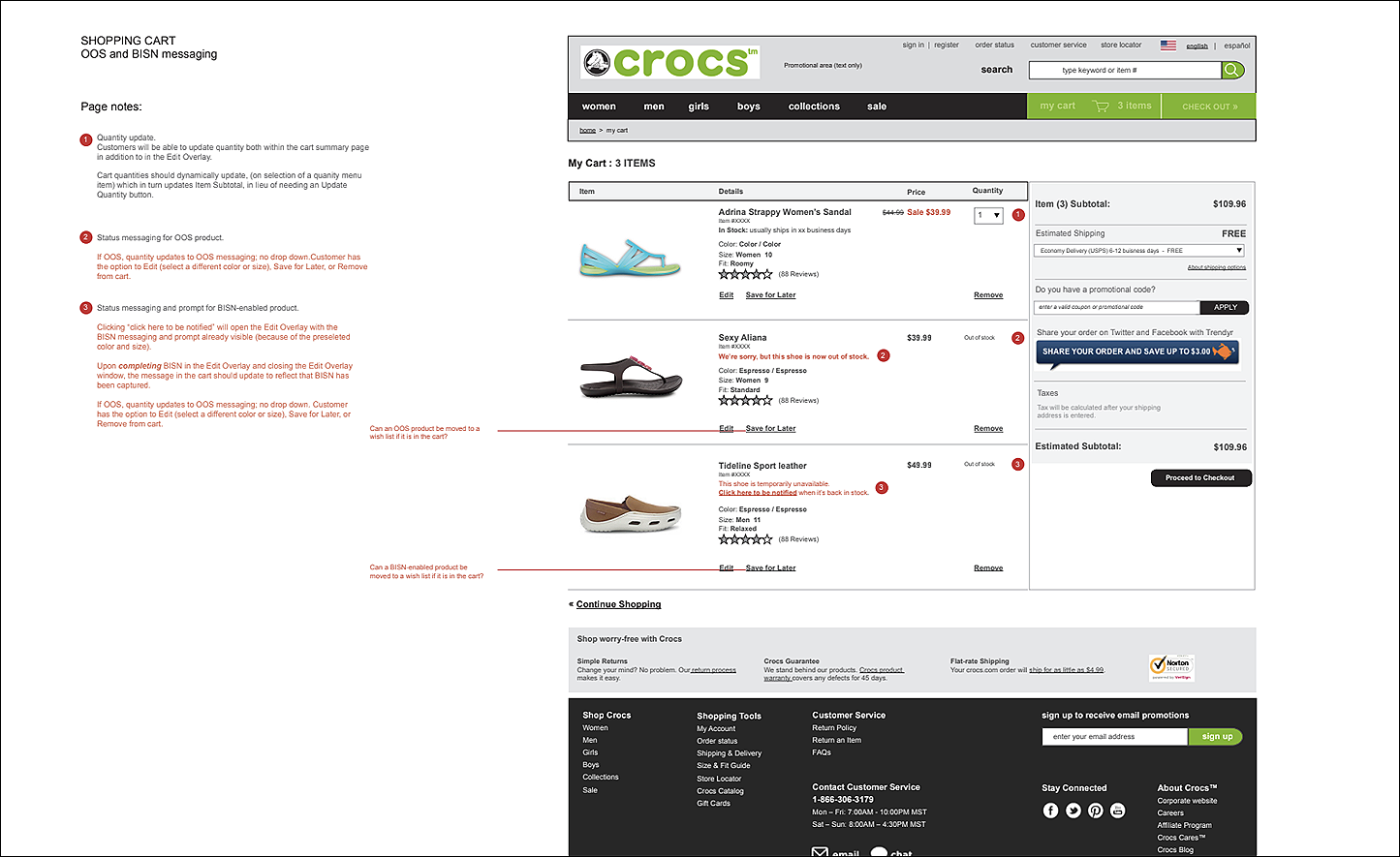Open the Economy Delivery shipping dropdown
Image resolution: width=1400 pixels, height=857 pixels.
click(1141, 250)
